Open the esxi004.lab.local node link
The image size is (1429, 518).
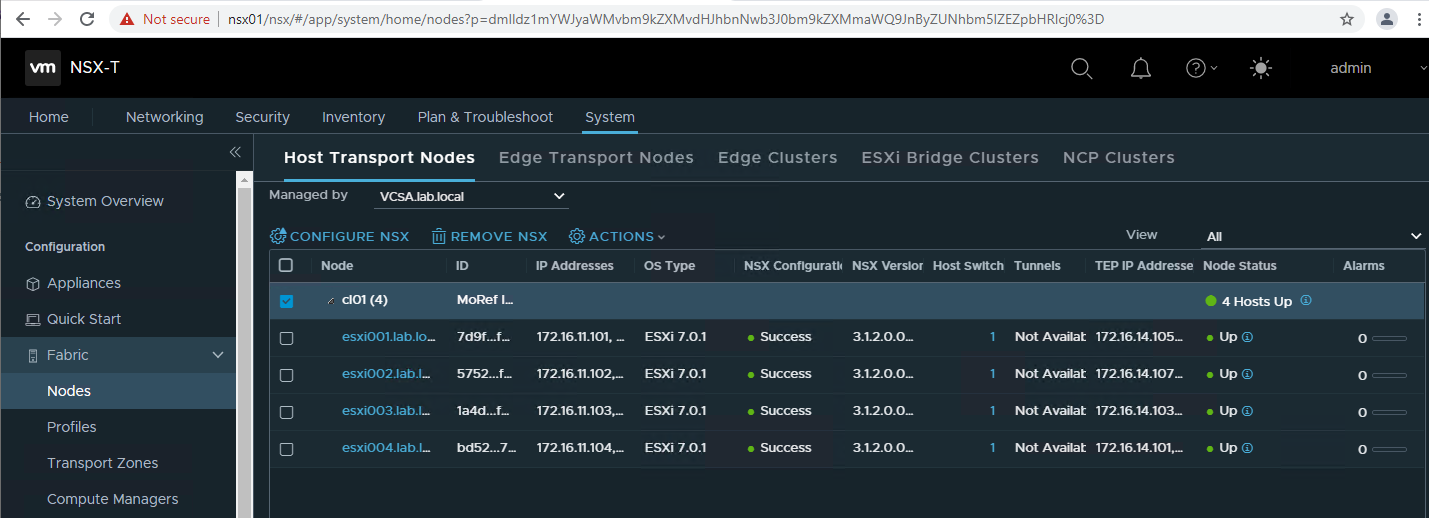[385, 448]
